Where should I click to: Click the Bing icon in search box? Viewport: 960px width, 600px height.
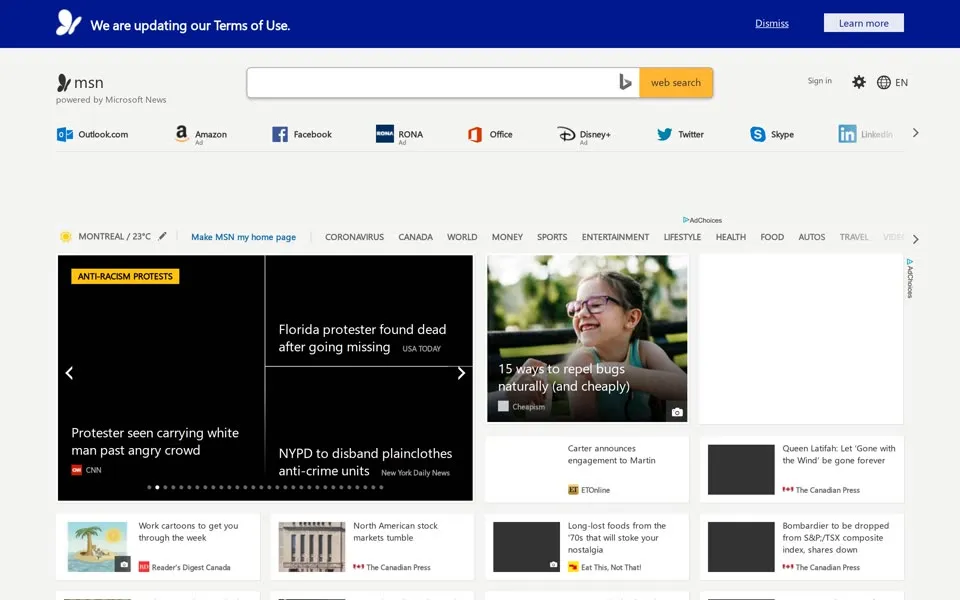(x=624, y=82)
